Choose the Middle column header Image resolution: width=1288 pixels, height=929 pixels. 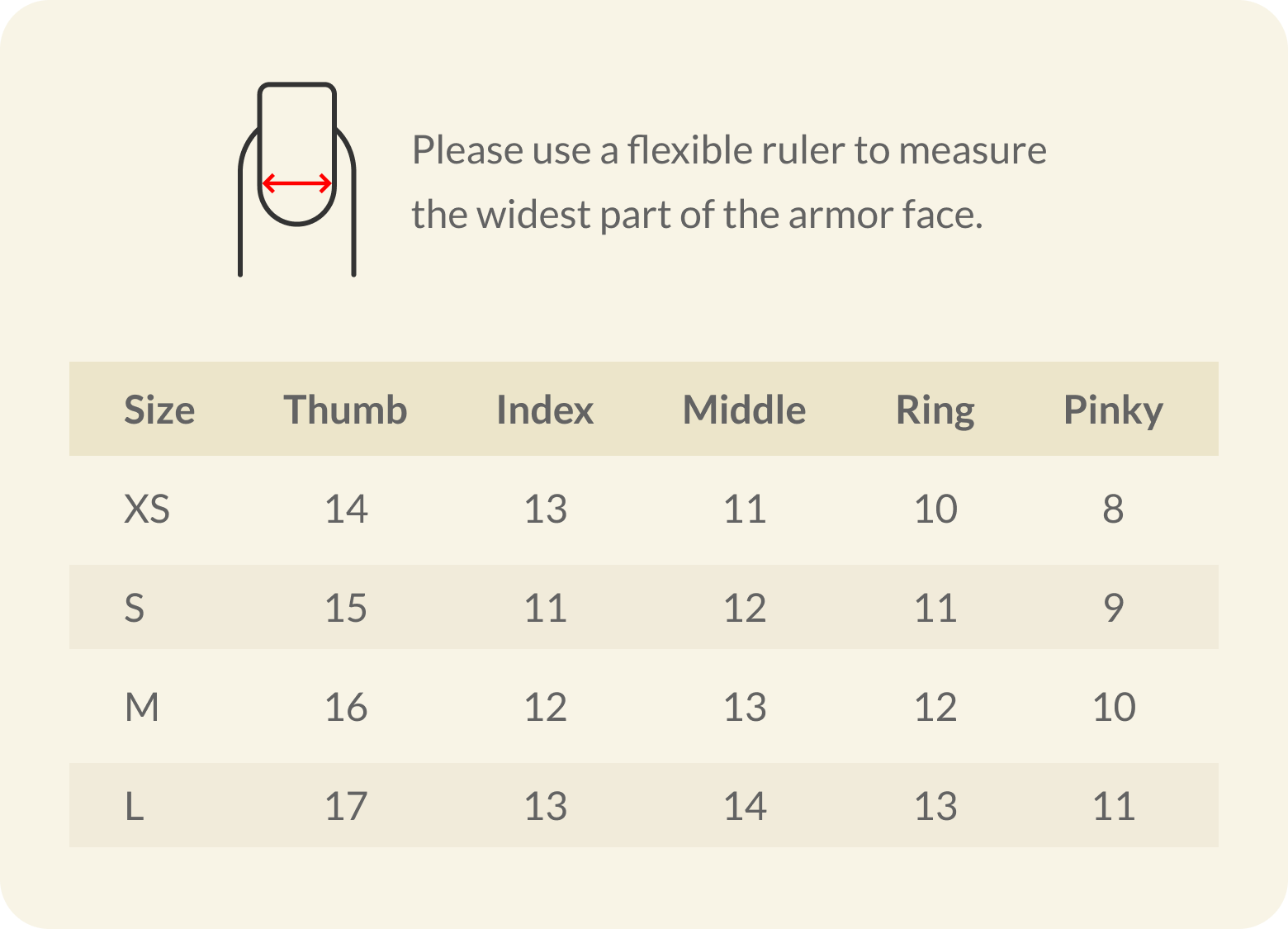pyautogui.click(x=744, y=410)
